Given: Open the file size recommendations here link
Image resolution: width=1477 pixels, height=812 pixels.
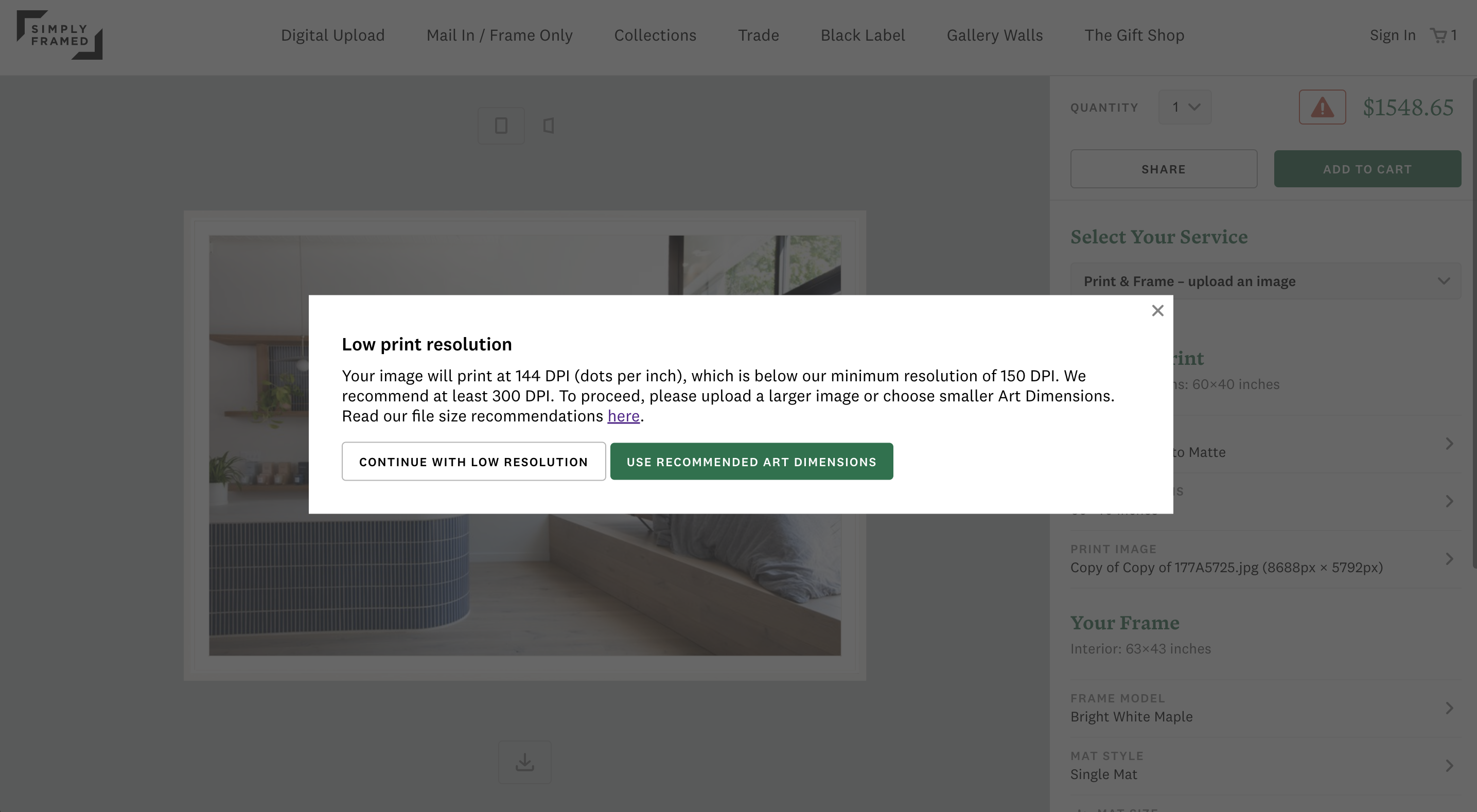Looking at the screenshot, I should (623, 416).
